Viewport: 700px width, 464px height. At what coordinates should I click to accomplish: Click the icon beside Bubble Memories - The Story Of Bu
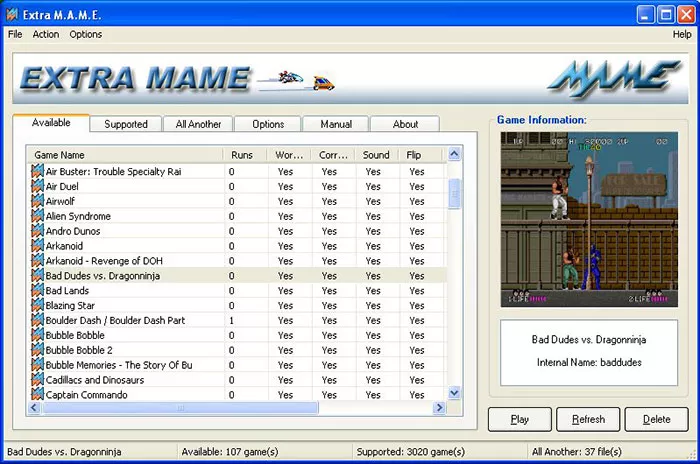click(x=38, y=365)
